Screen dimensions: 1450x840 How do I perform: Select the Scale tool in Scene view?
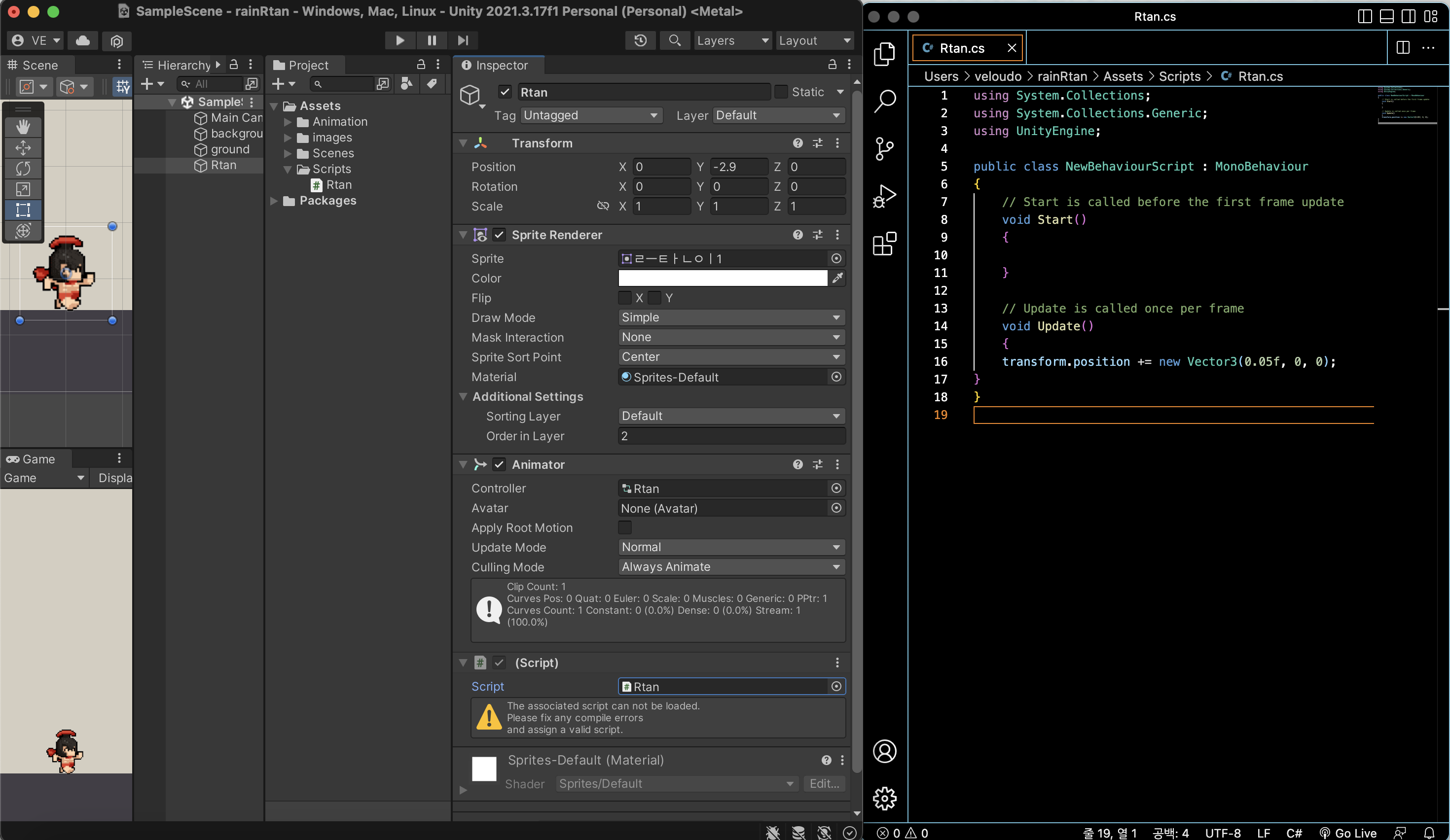point(23,189)
